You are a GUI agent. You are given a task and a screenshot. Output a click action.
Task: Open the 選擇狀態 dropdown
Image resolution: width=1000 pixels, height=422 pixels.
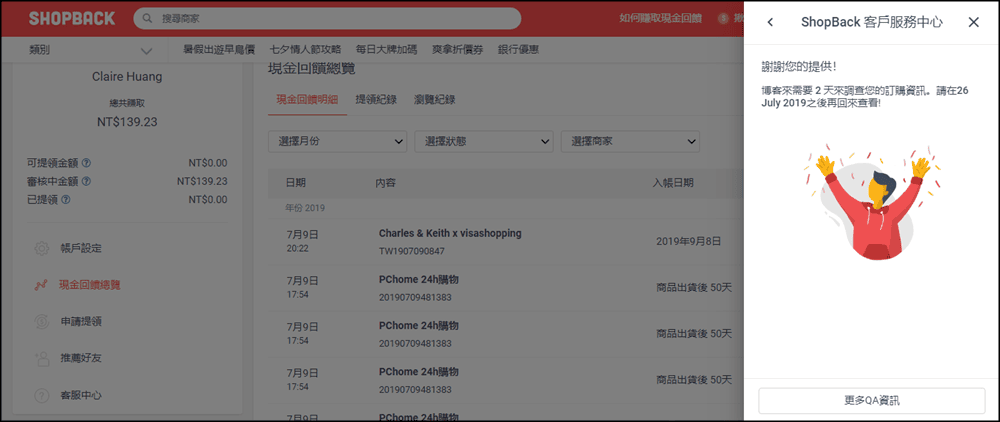[x=484, y=142]
